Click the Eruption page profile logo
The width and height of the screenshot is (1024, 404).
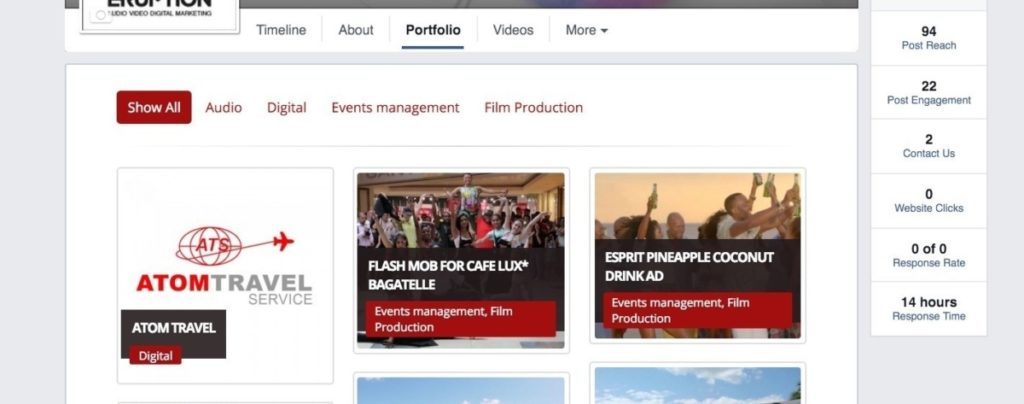point(160,14)
